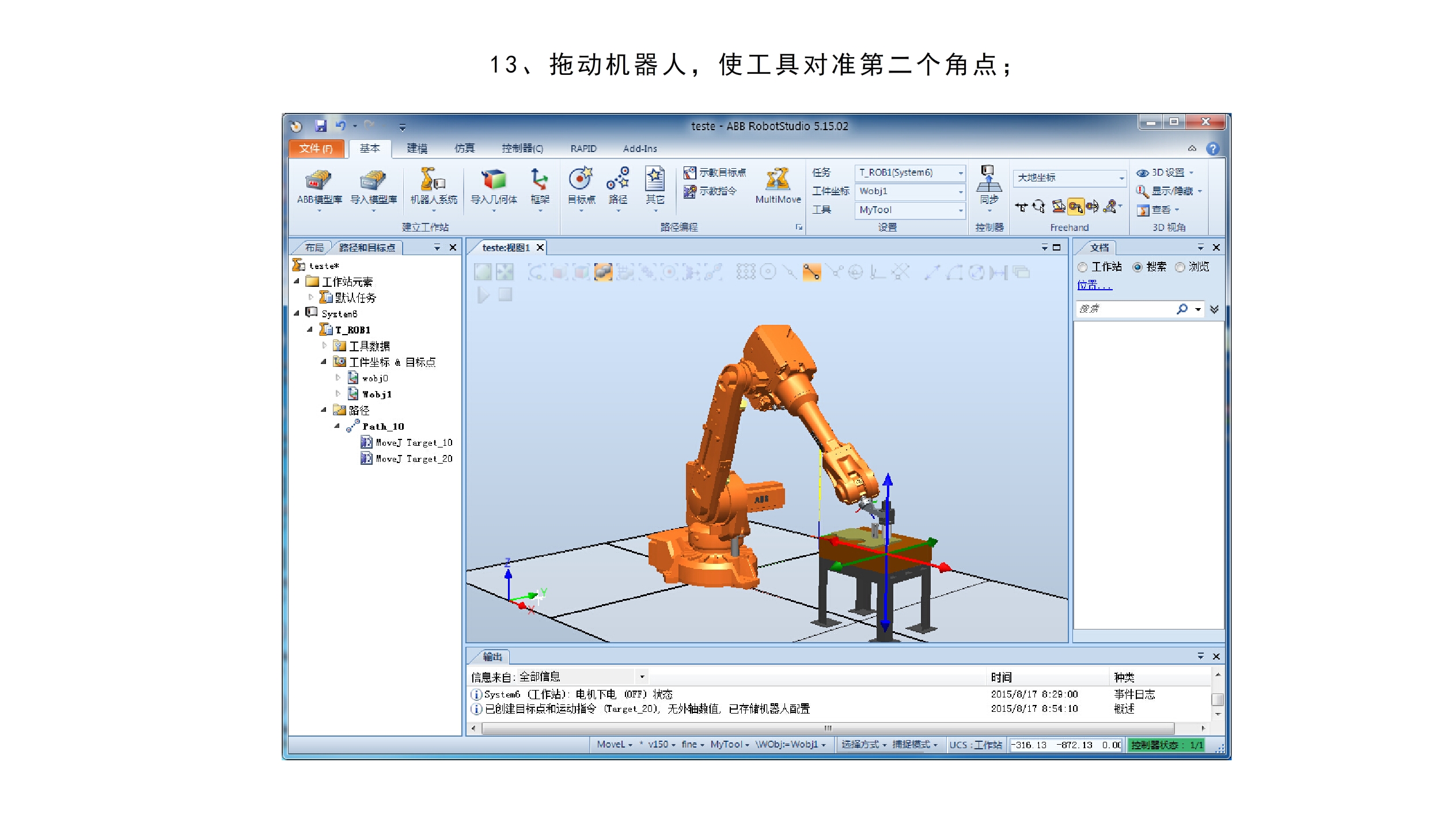Click the highlighted Snap End icon
The height and width of the screenshot is (819, 1456).
[x=812, y=272]
